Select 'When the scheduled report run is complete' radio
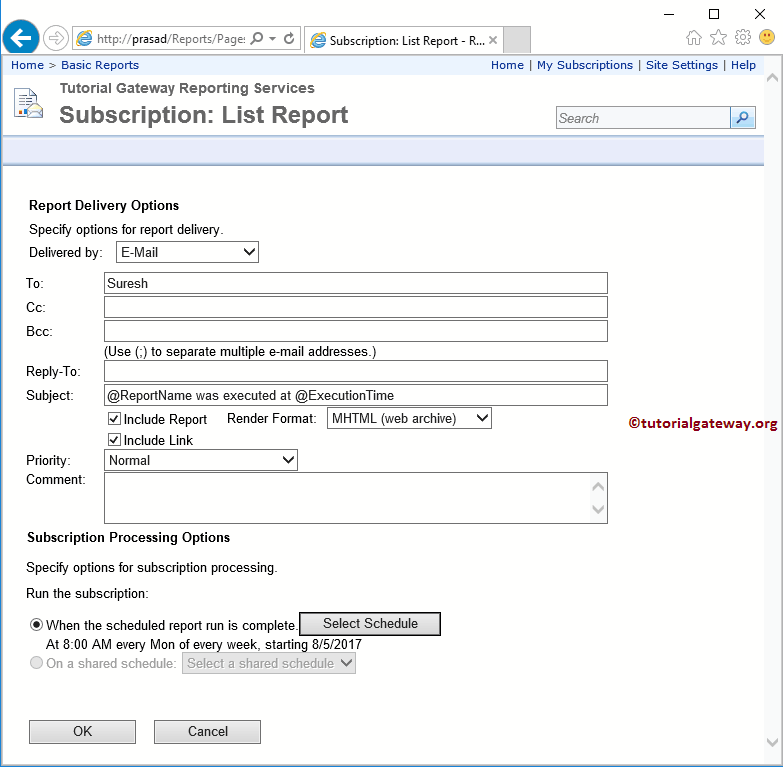The width and height of the screenshot is (783, 767). click(x=36, y=624)
